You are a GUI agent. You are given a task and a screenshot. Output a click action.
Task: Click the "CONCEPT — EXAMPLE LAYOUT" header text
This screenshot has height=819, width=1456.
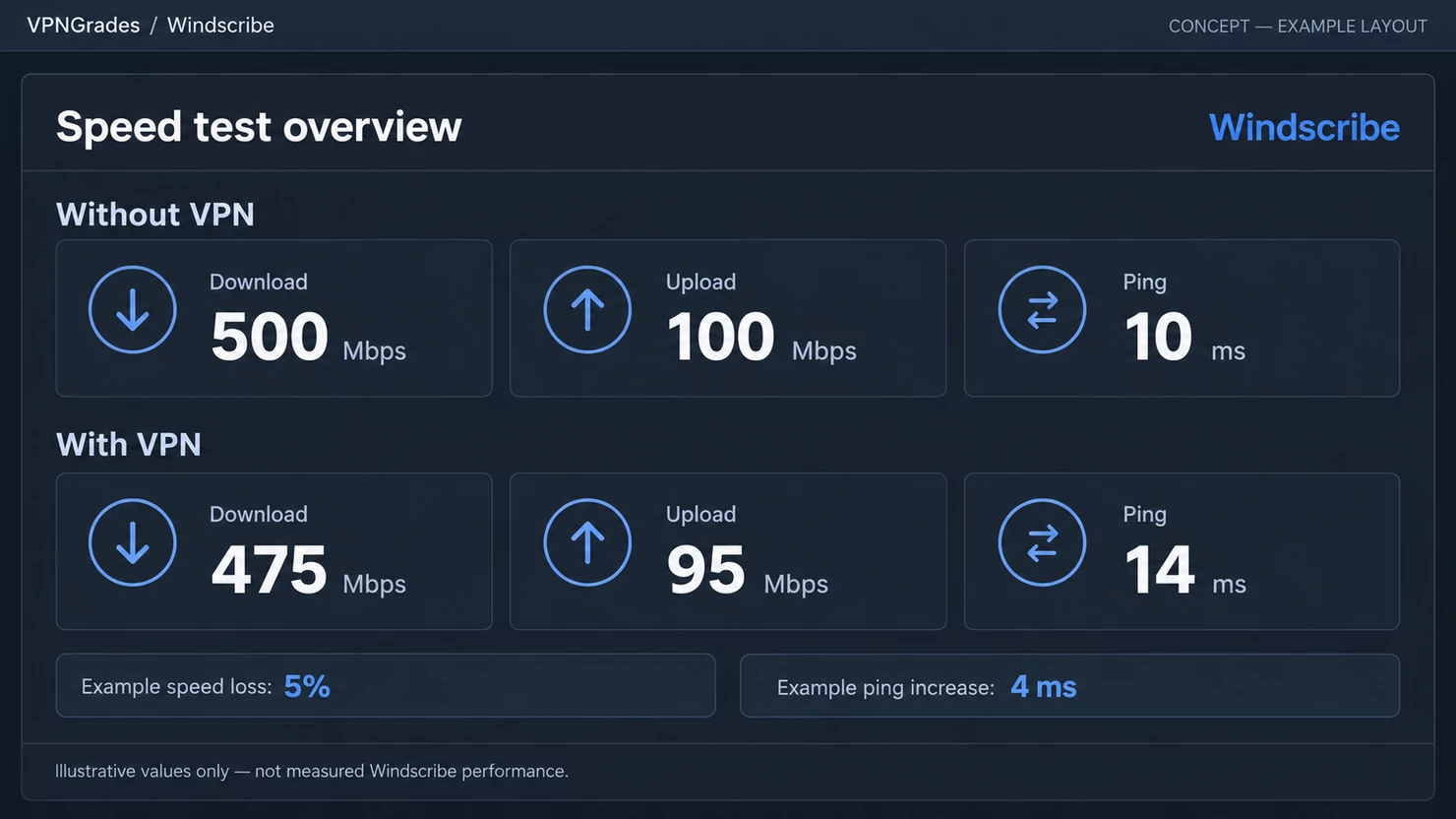(x=1298, y=27)
